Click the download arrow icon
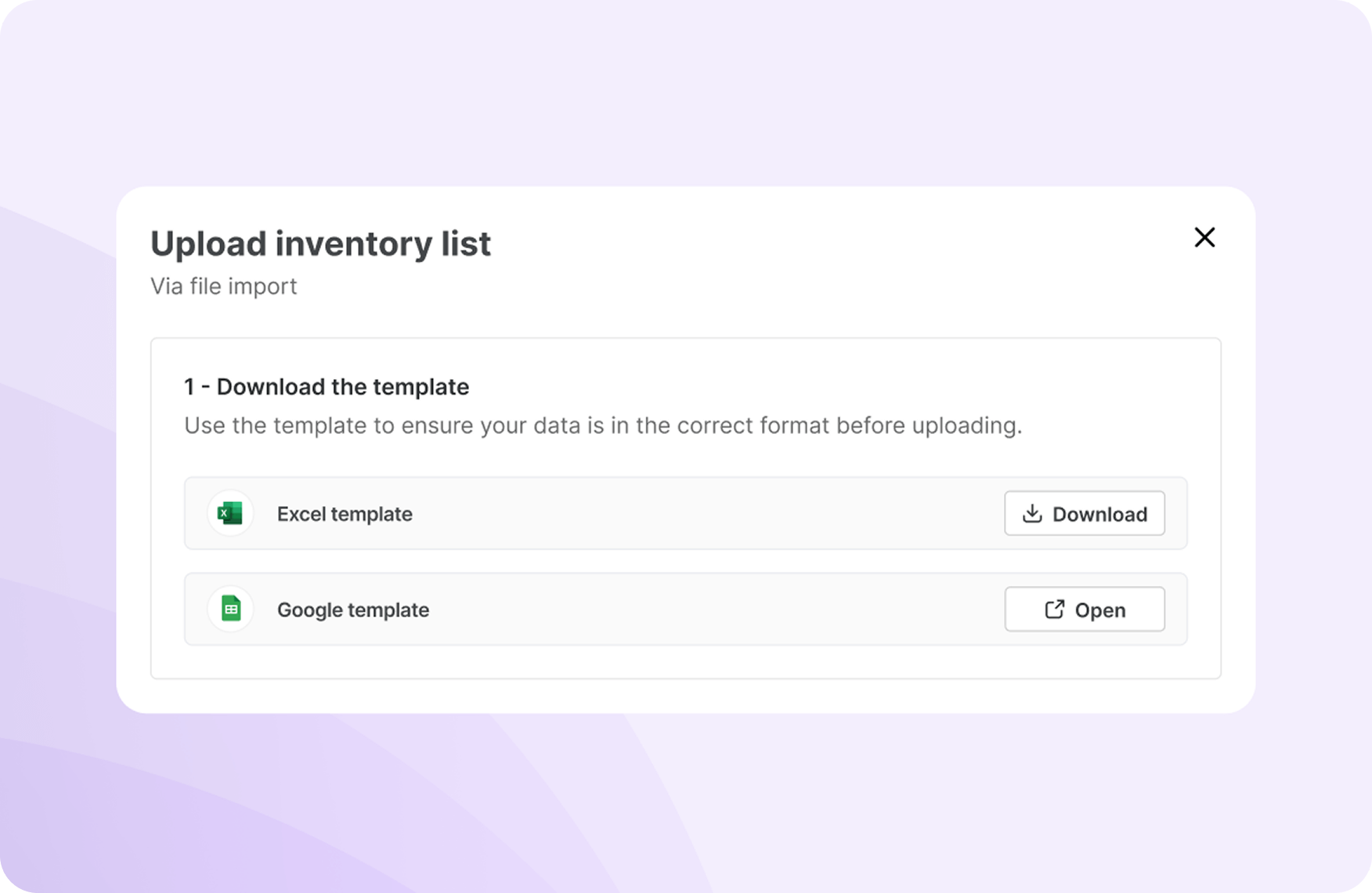The image size is (1372, 893). [1032, 514]
